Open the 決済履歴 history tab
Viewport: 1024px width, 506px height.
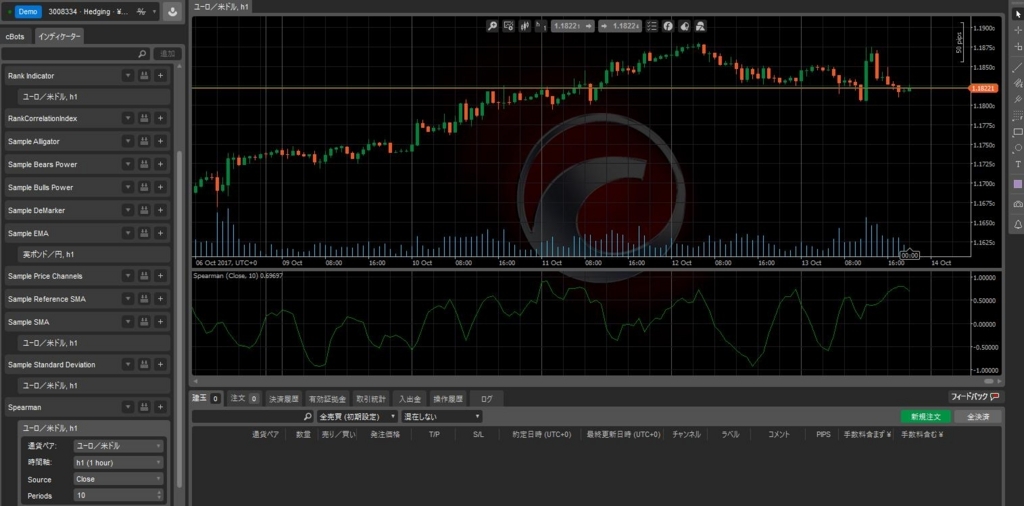pyautogui.click(x=283, y=398)
